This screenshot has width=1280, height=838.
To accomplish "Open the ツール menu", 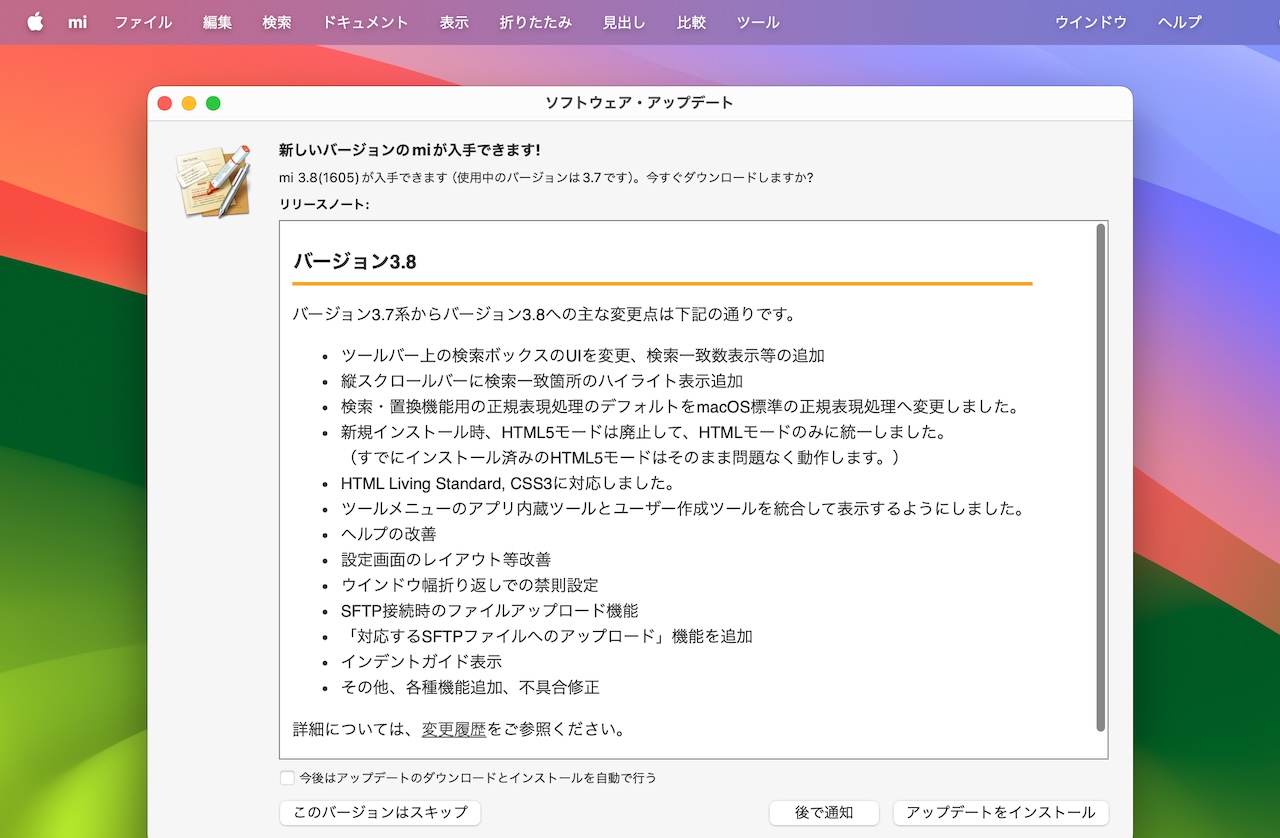I will 758,22.
